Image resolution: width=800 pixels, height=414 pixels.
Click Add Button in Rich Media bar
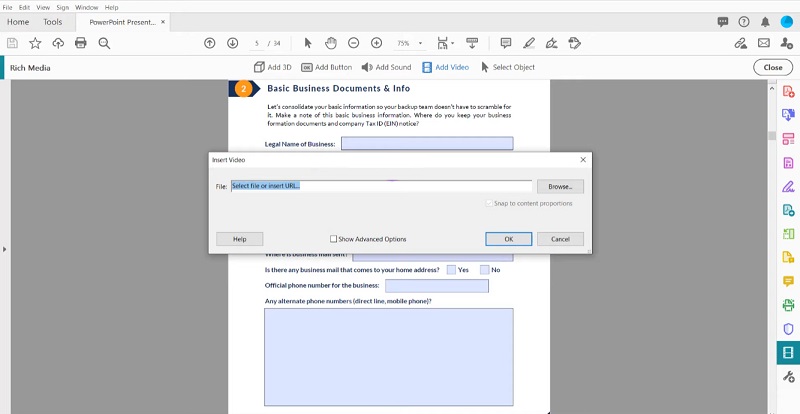[327, 67]
